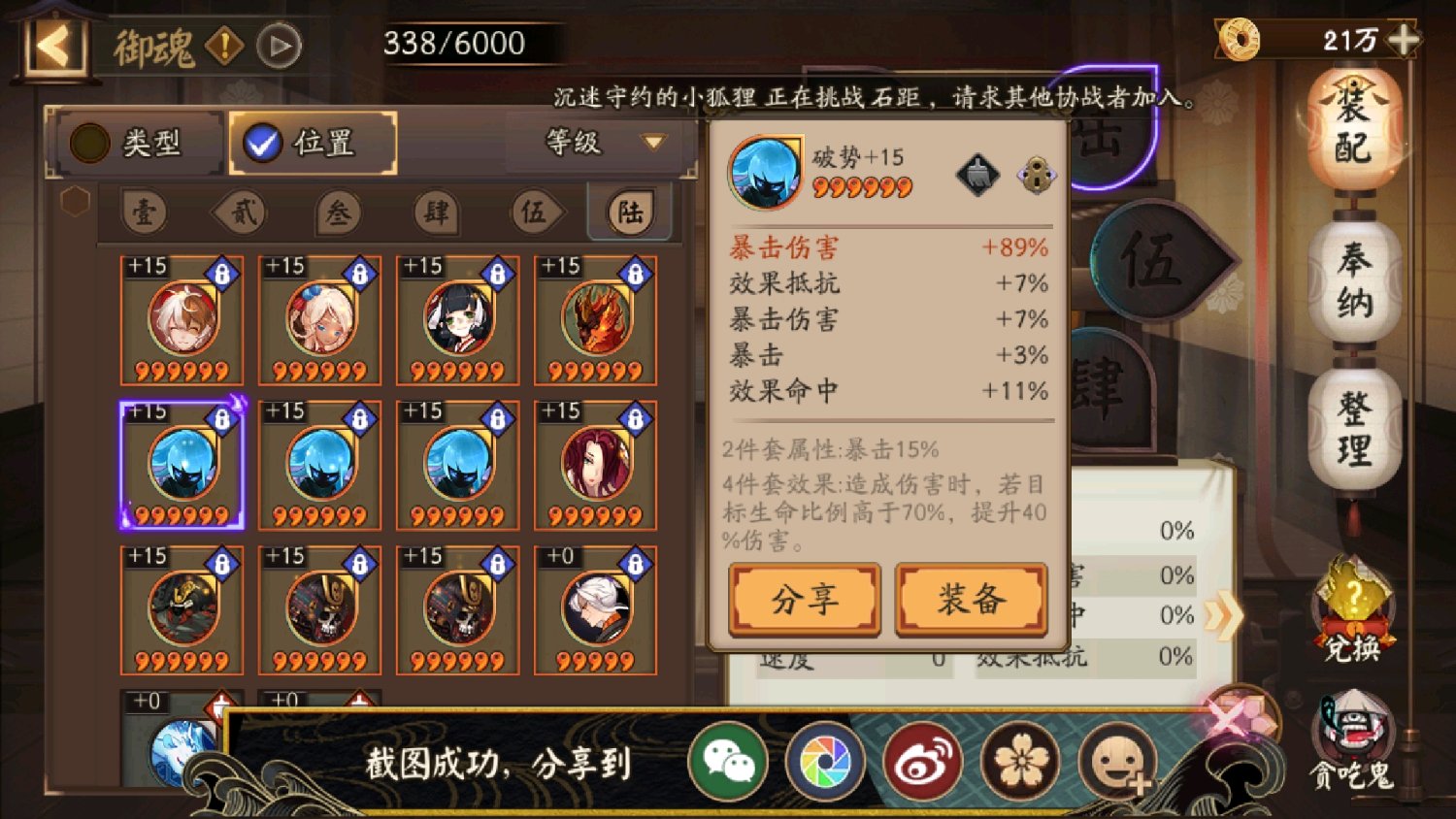This screenshot has height=819, width=1456.
Task: Open the 贪吃鬼 icon
Action: (x=1352, y=739)
